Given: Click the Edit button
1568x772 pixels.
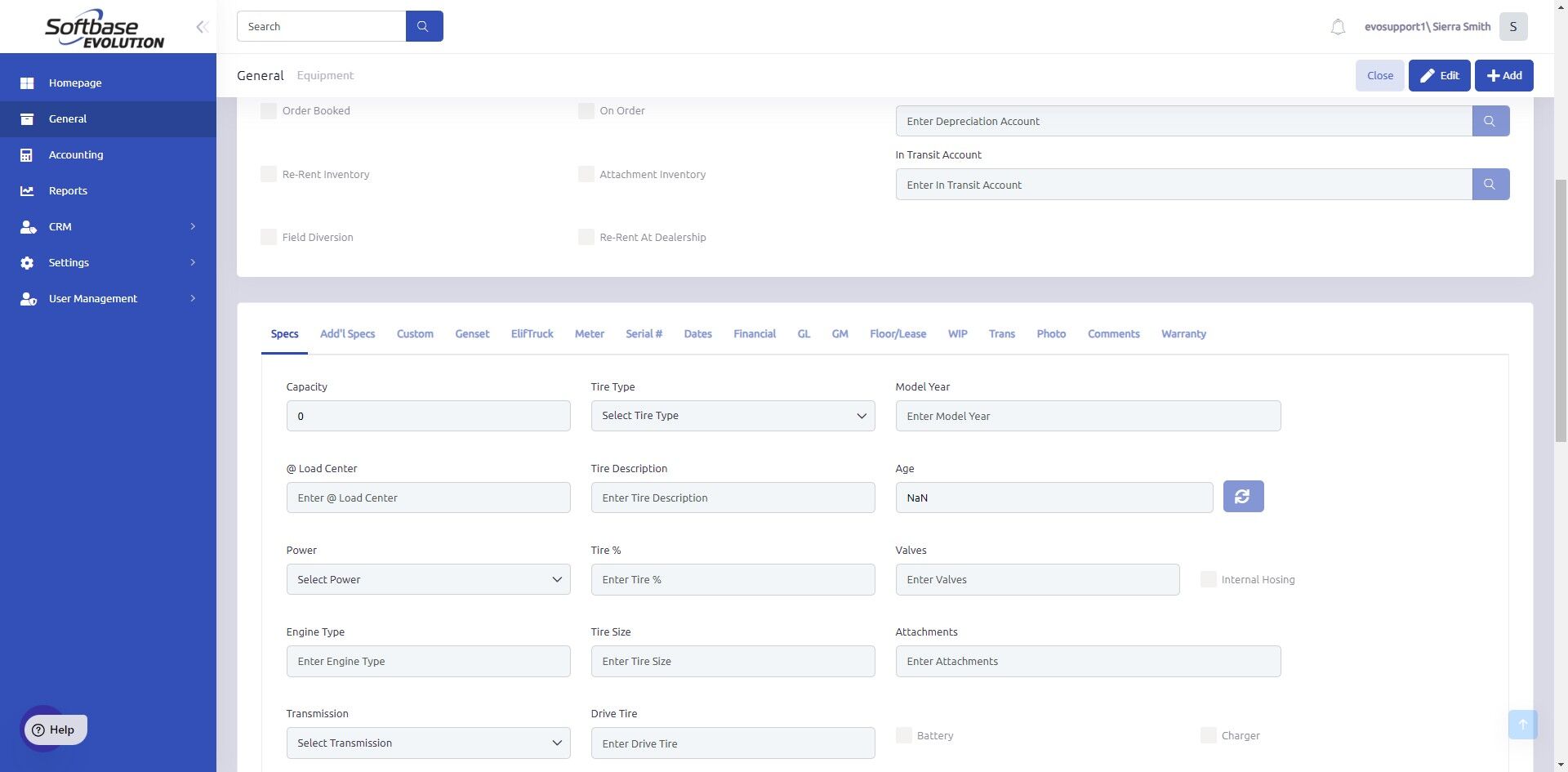Looking at the screenshot, I should pos(1439,75).
